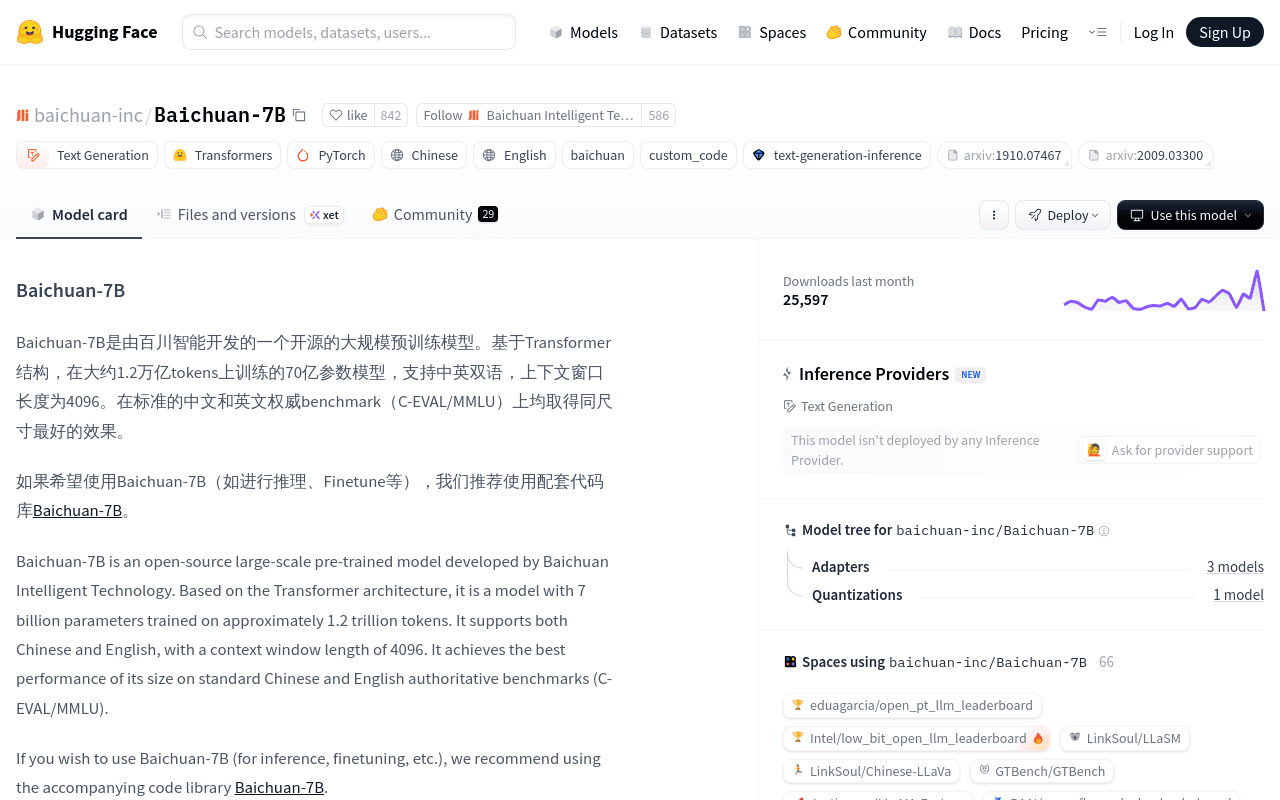
Task: Select the English language tag
Action: point(514,155)
